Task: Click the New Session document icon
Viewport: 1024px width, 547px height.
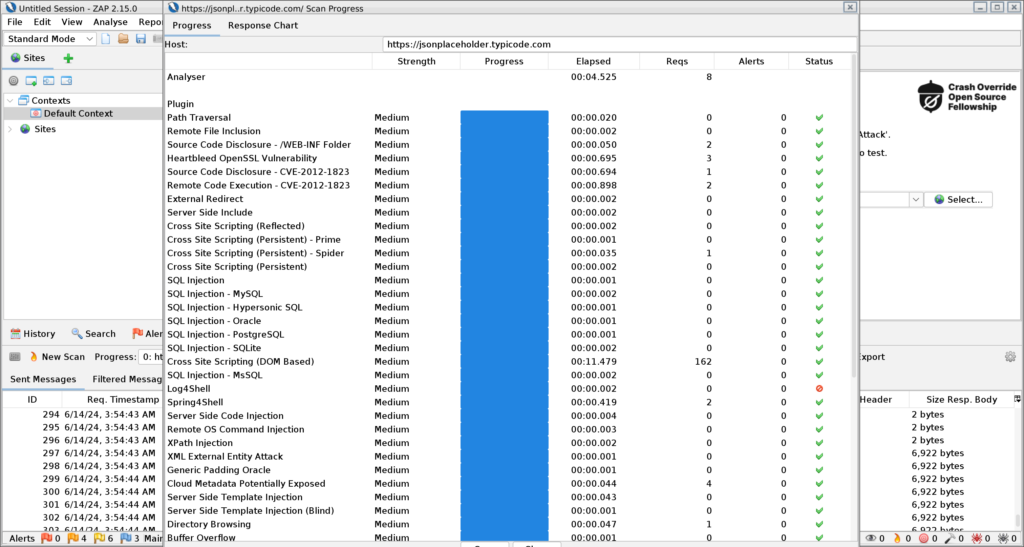Action: click(x=106, y=39)
